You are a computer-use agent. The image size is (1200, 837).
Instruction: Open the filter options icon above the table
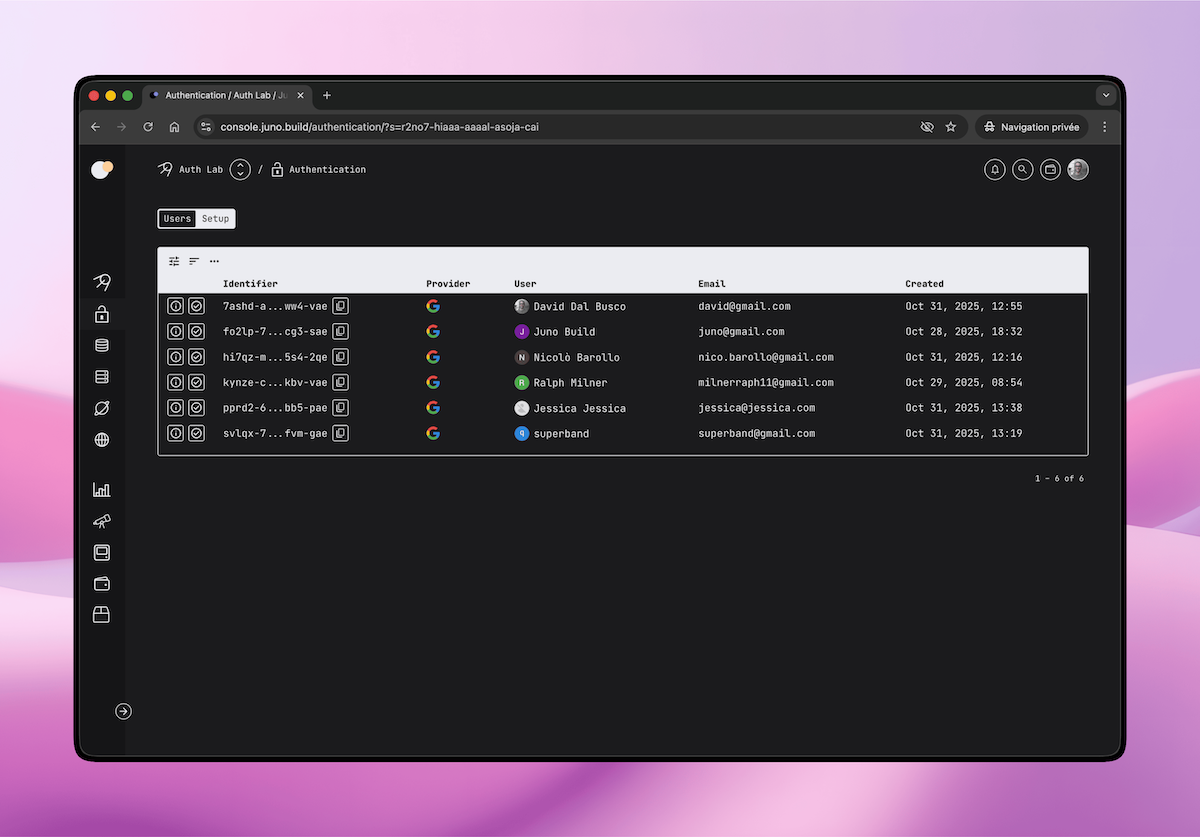[x=173, y=261]
